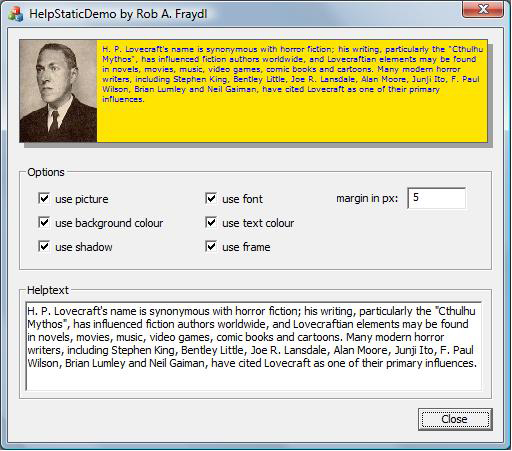This screenshot has height=451, width=512.
Task: Disable the 'use shadow' checkbox
Action: 44,246
